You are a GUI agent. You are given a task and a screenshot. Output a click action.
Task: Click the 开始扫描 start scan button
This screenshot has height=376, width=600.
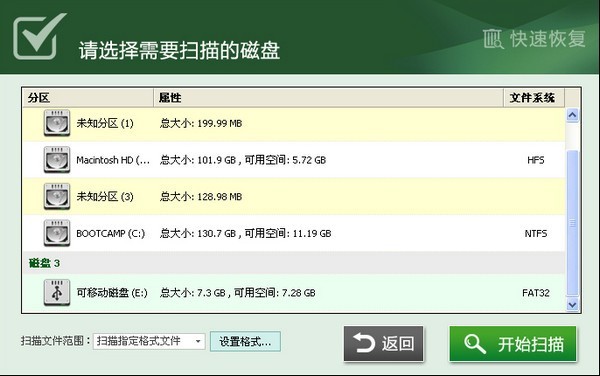click(x=513, y=343)
